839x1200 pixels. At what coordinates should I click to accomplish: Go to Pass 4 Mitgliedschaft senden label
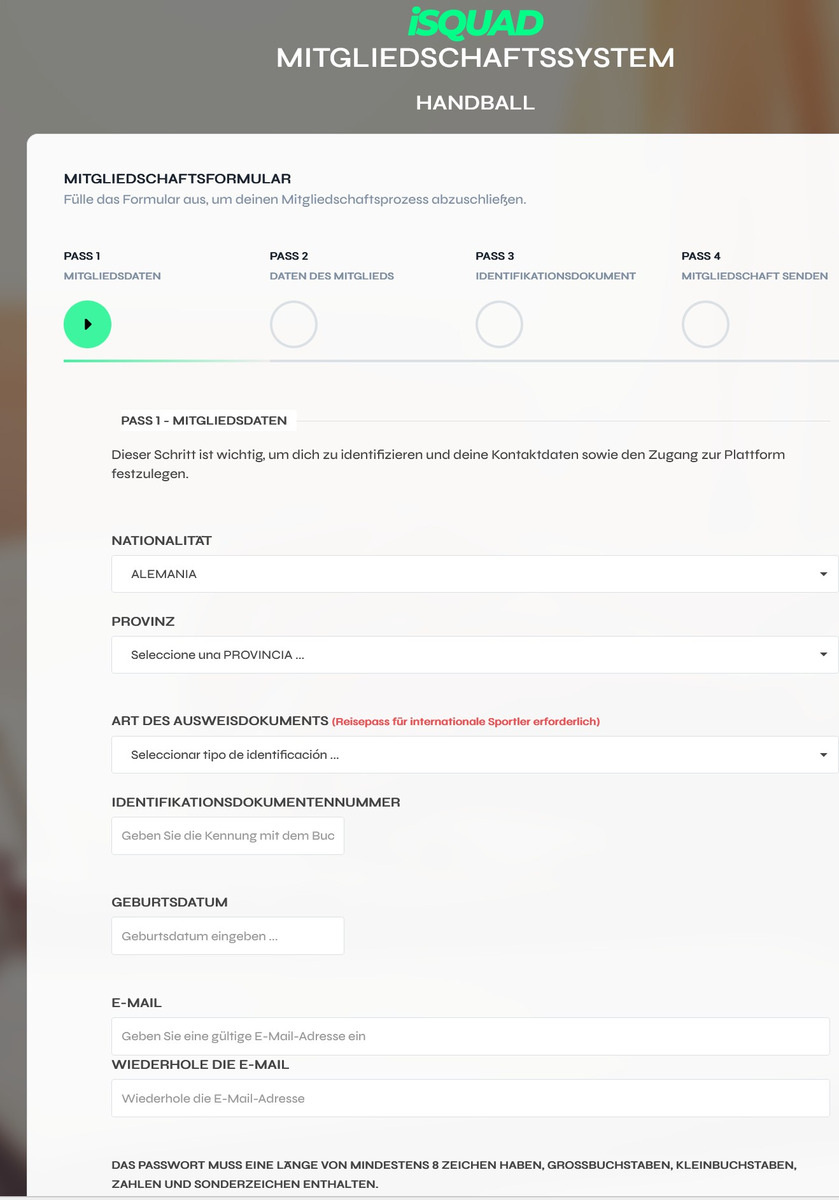[754, 276]
